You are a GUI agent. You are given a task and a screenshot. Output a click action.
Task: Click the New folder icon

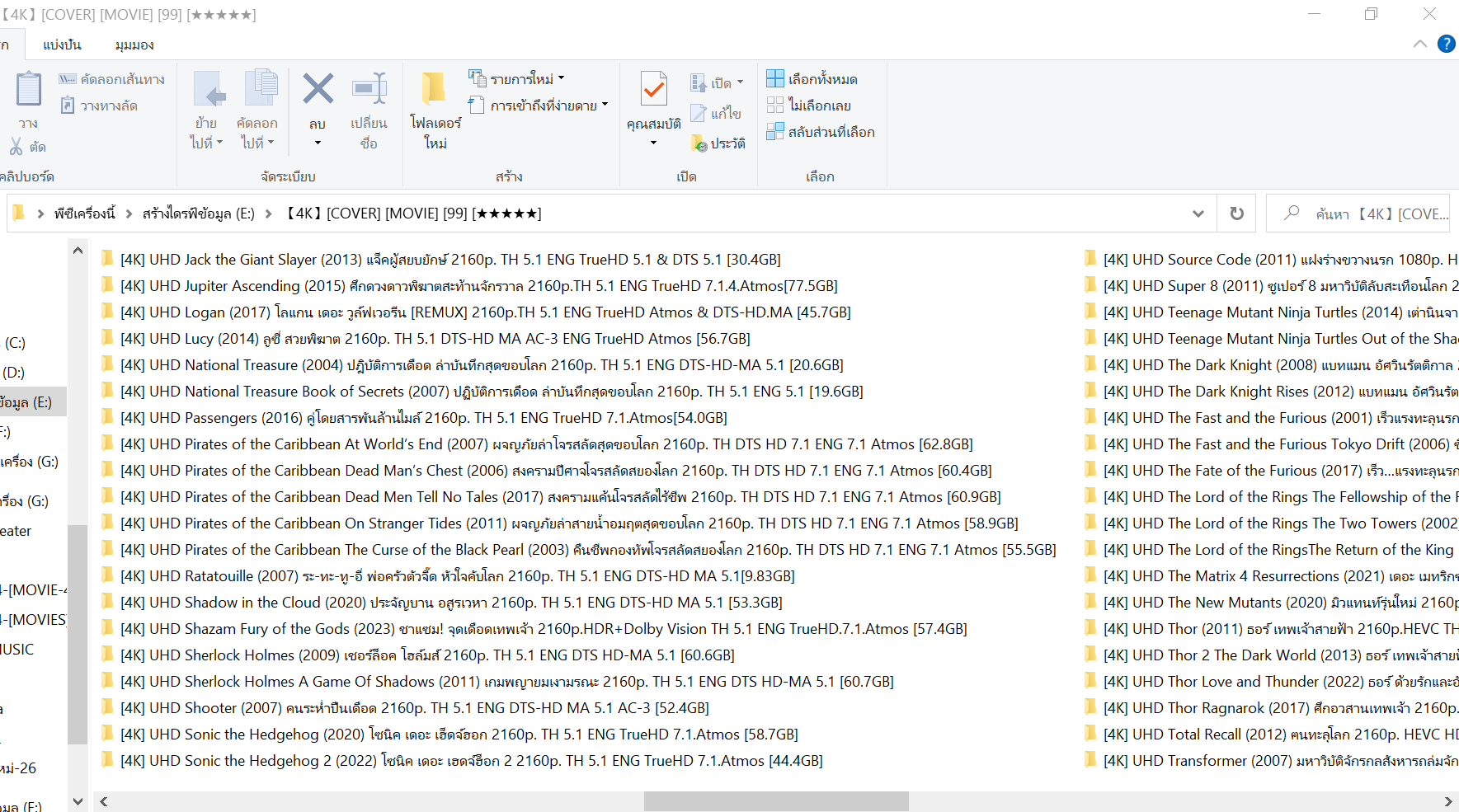coord(434,88)
